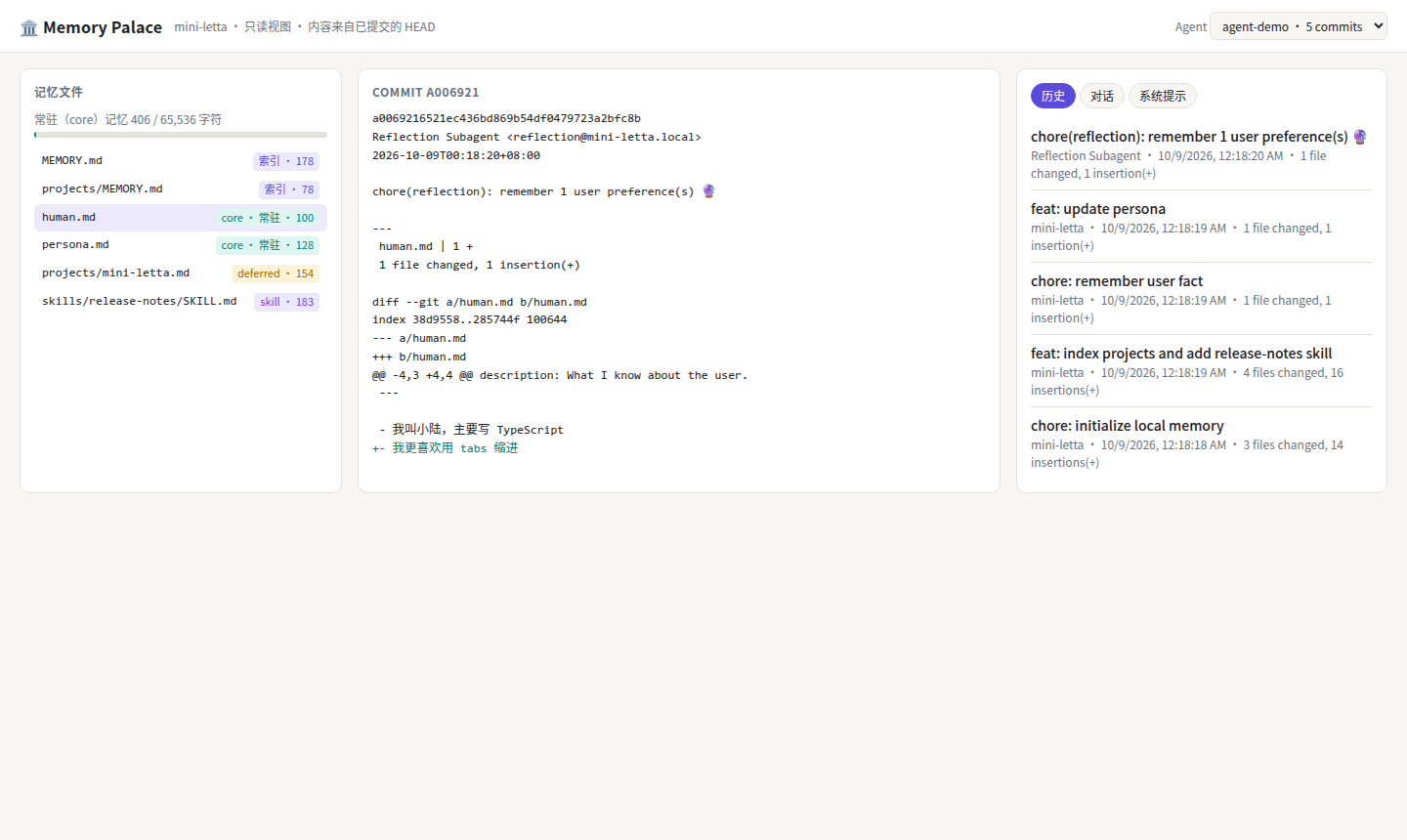Click the full commit hash line
Viewport: 1407px width, 840px height.
click(506, 119)
